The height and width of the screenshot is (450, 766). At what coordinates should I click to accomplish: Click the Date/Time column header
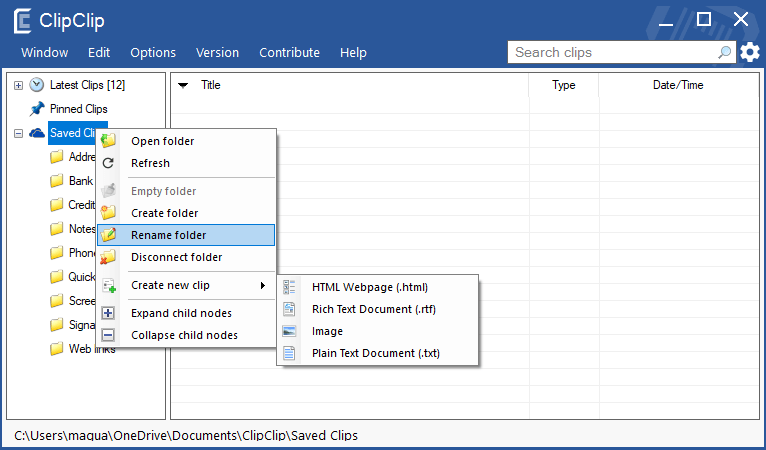(x=678, y=85)
